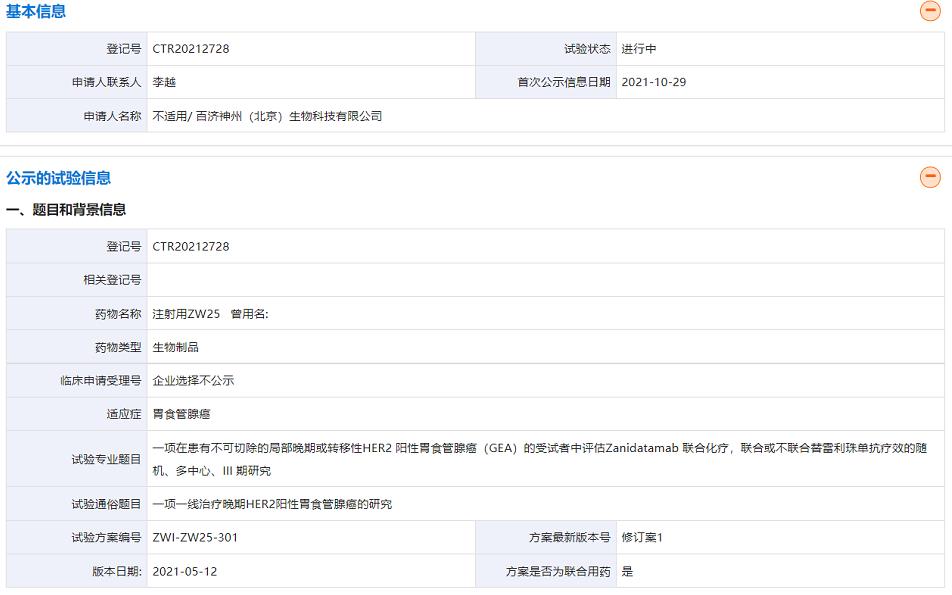
Task: Select applicant contact name 李越
Action: pyautogui.click(x=164, y=82)
